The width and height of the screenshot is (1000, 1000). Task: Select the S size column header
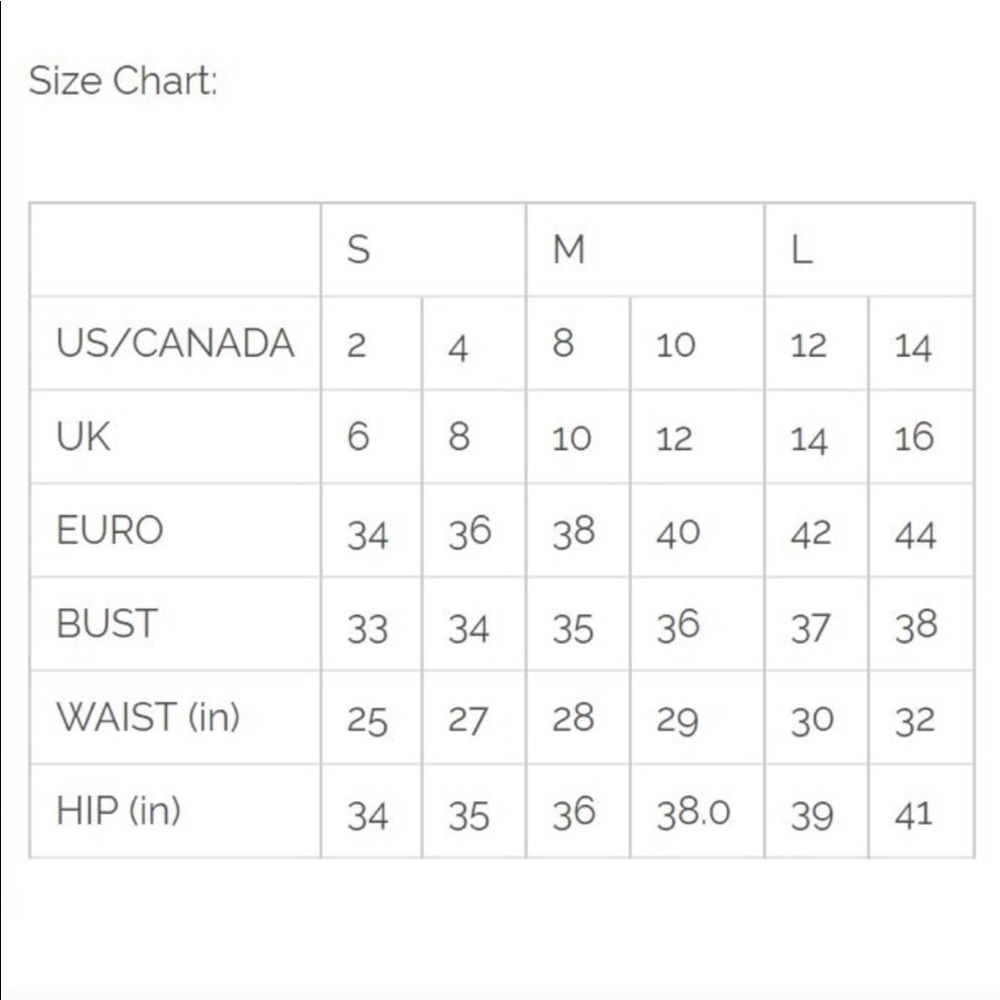pos(358,249)
